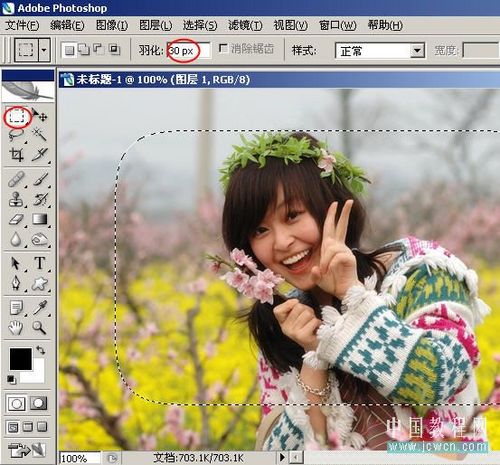Click the black foreground color swatch
This screenshot has width=500, height=465.
20,359
